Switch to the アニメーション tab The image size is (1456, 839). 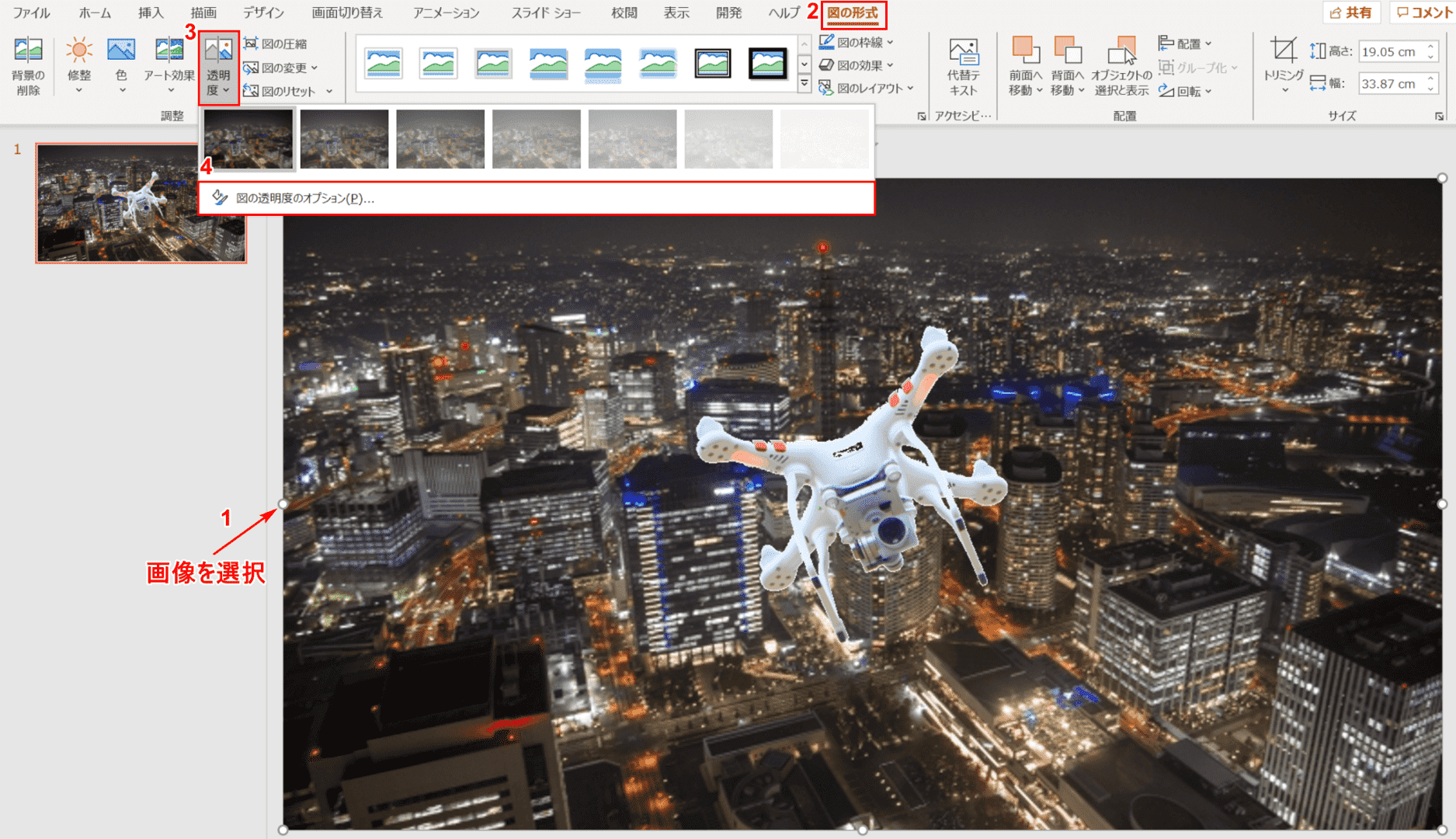point(447,13)
